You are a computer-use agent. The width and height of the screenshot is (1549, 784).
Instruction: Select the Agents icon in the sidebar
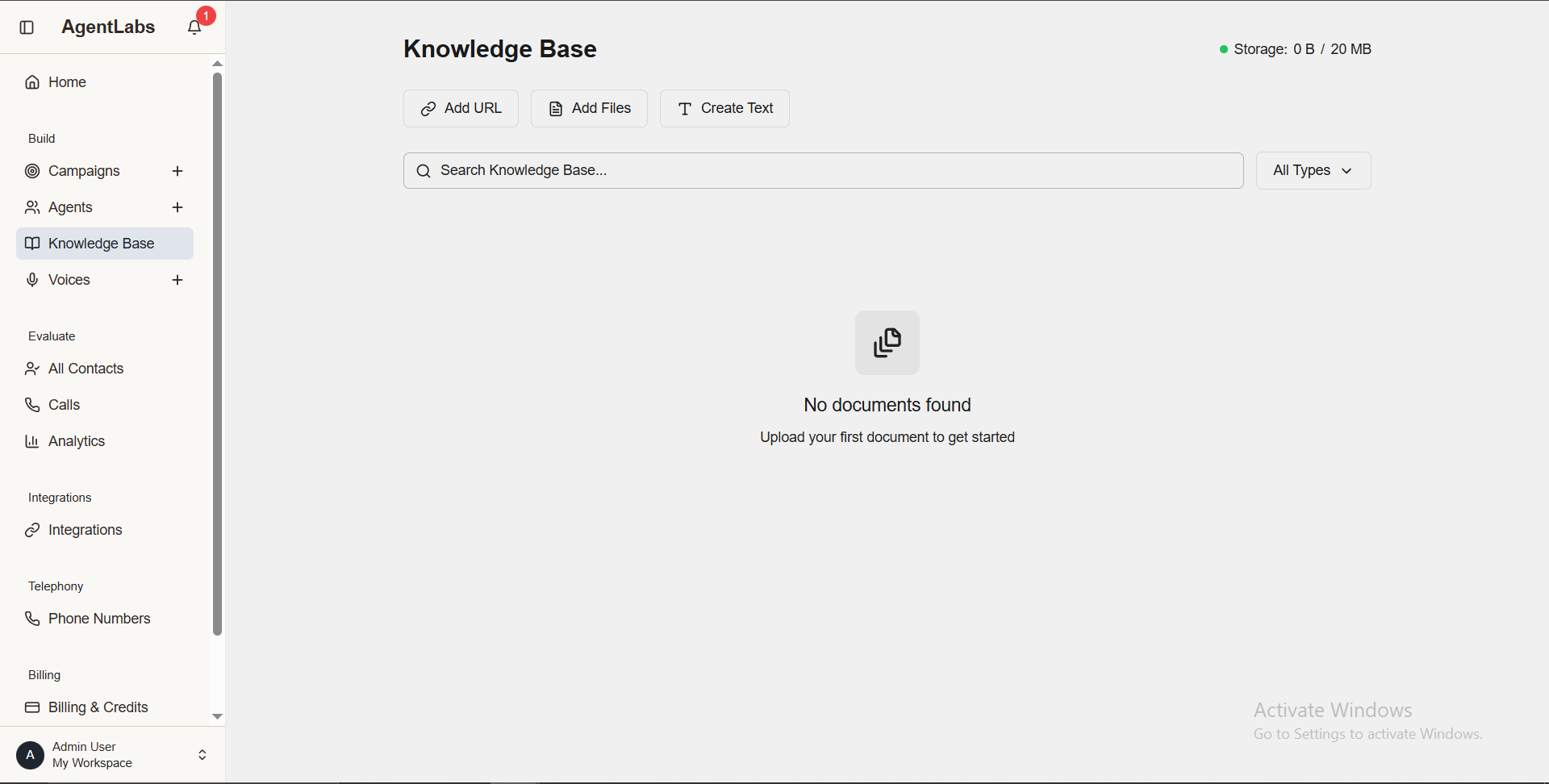pos(32,207)
